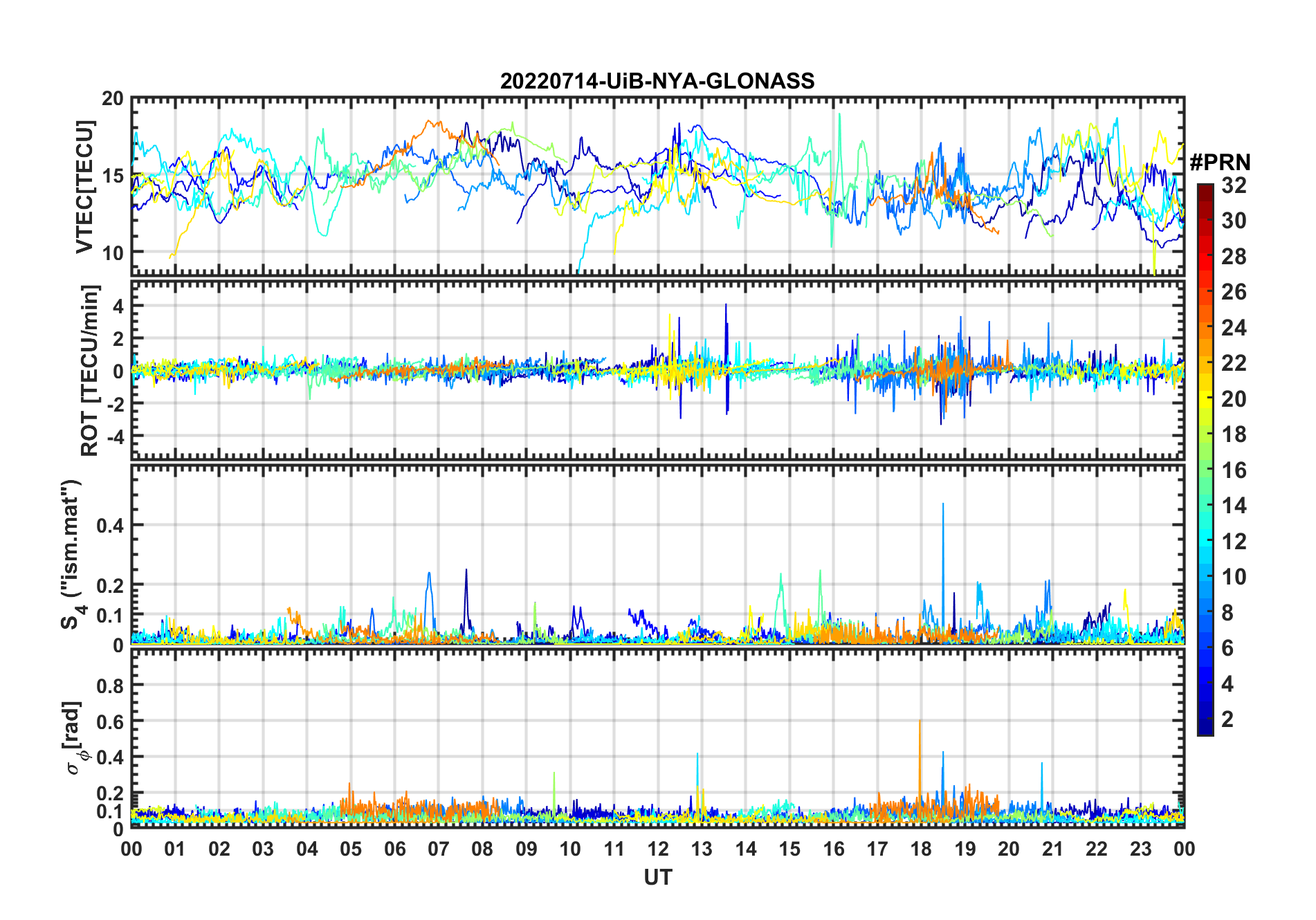Image resolution: width=1316 pixels, height=920 pixels.
Task: Click the plot title 20220714-UiB-NYA-GLONASS
Action: pyautogui.click(x=657, y=81)
